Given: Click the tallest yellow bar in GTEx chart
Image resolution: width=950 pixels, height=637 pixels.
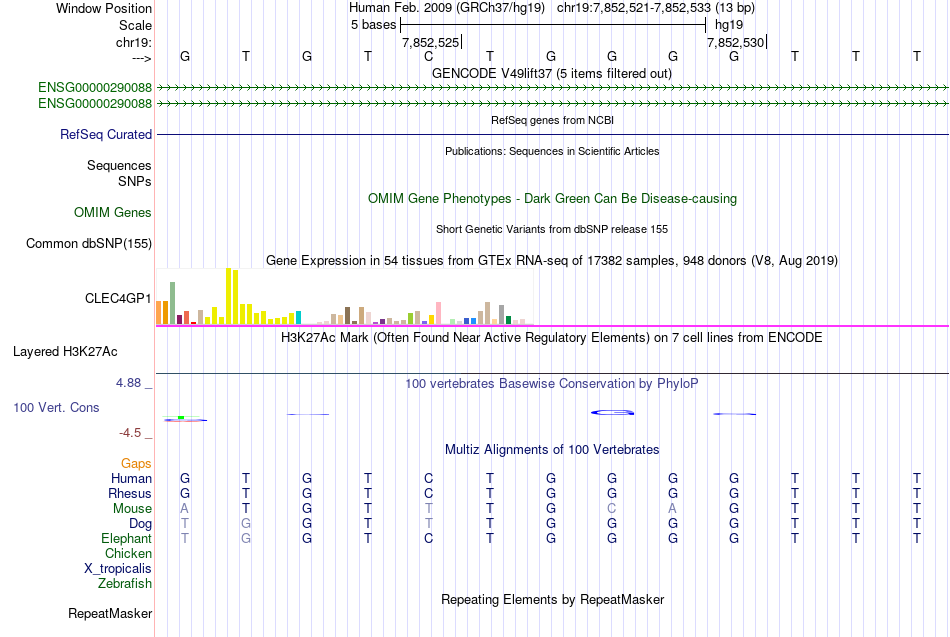Looking at the screenshot, I should pyautogui.click(x=228, y=296).
